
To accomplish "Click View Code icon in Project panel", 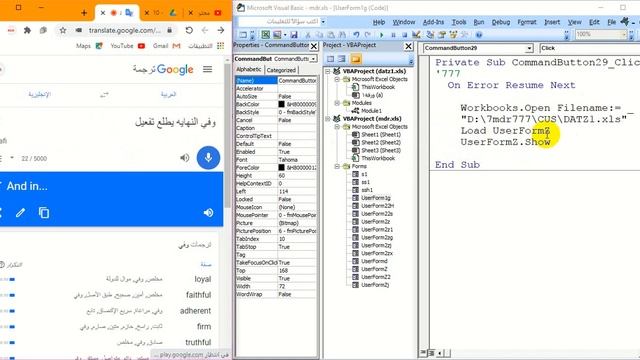I will point(331,59).
